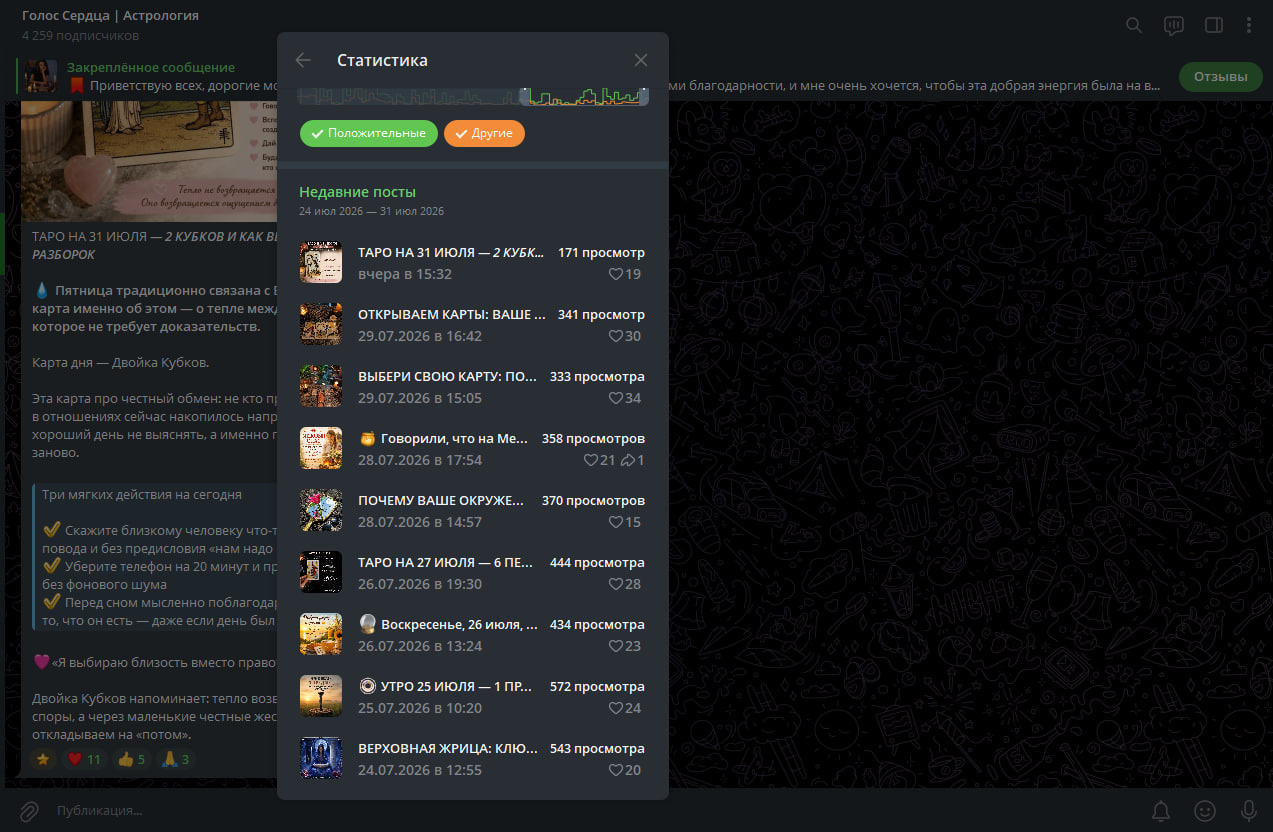Click 341 просмотр view count

pyautogui.click(x=601, y=315)
